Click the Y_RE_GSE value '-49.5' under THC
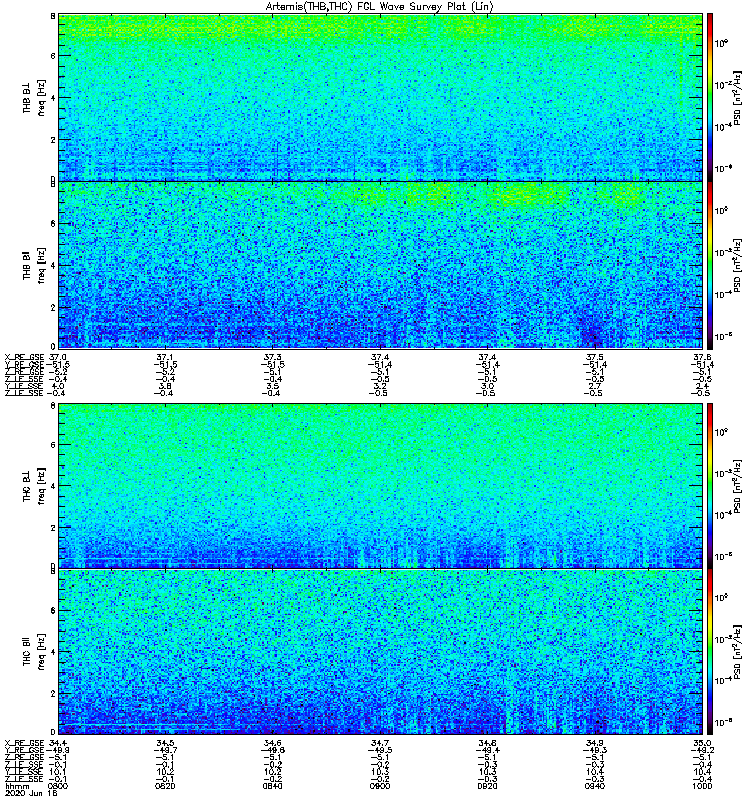This screenshot has width=750, height=800. (380, 750)
